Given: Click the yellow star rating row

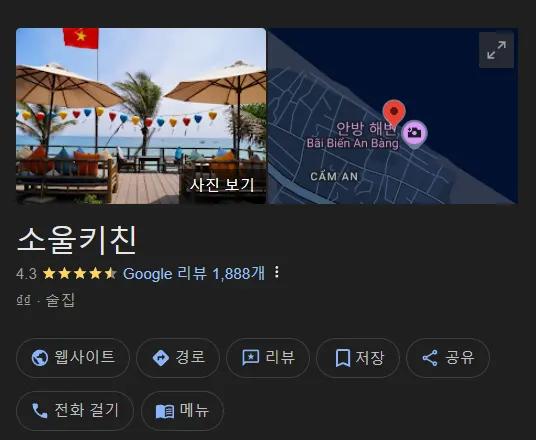Looking at the screenshot, I should coord(80,274).
